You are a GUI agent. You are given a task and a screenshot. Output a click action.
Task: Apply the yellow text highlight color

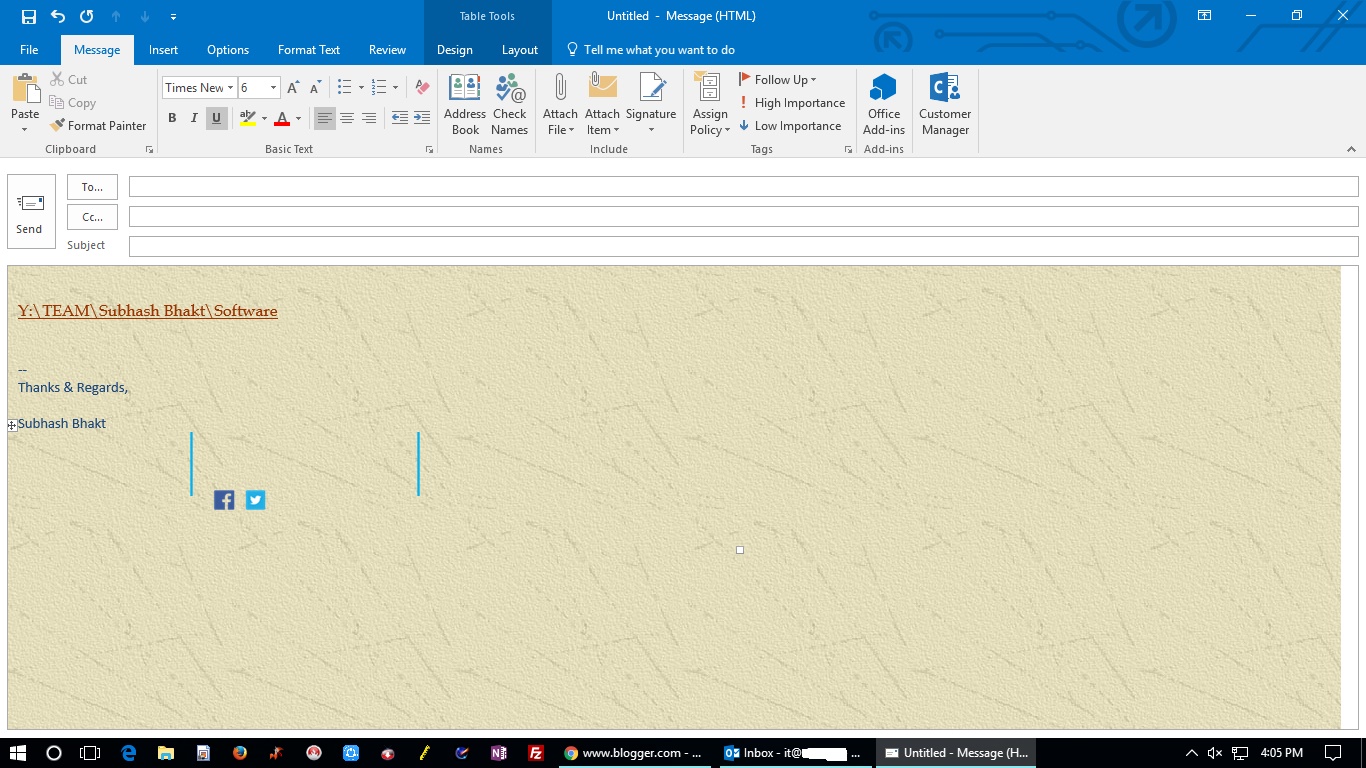(248, 118)
